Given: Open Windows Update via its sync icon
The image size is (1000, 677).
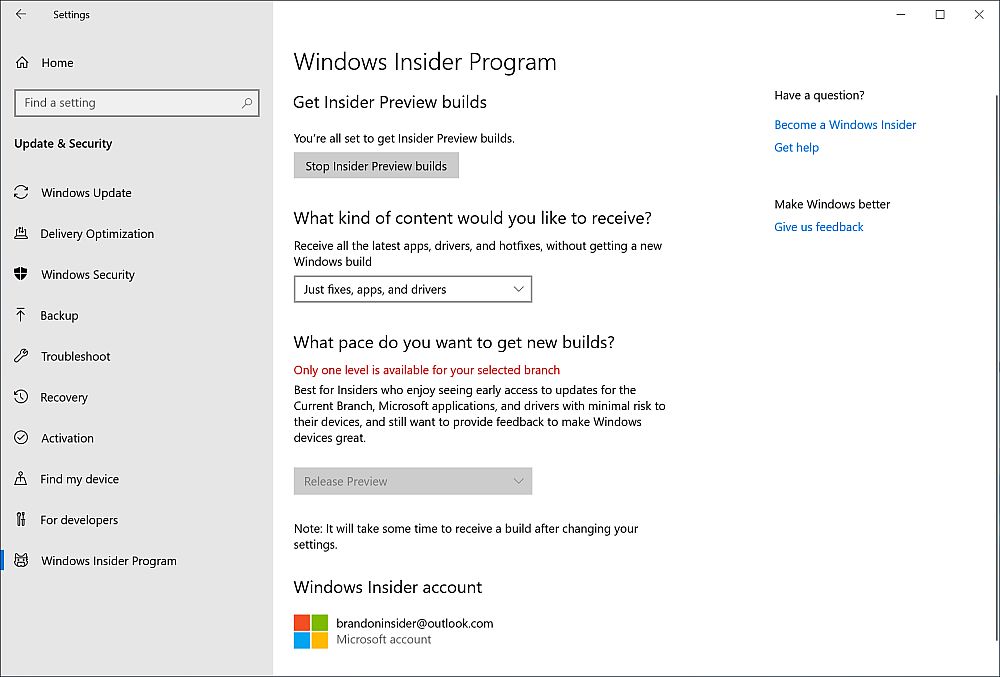Looking at the screenshot, I should (x=21, y=192).
